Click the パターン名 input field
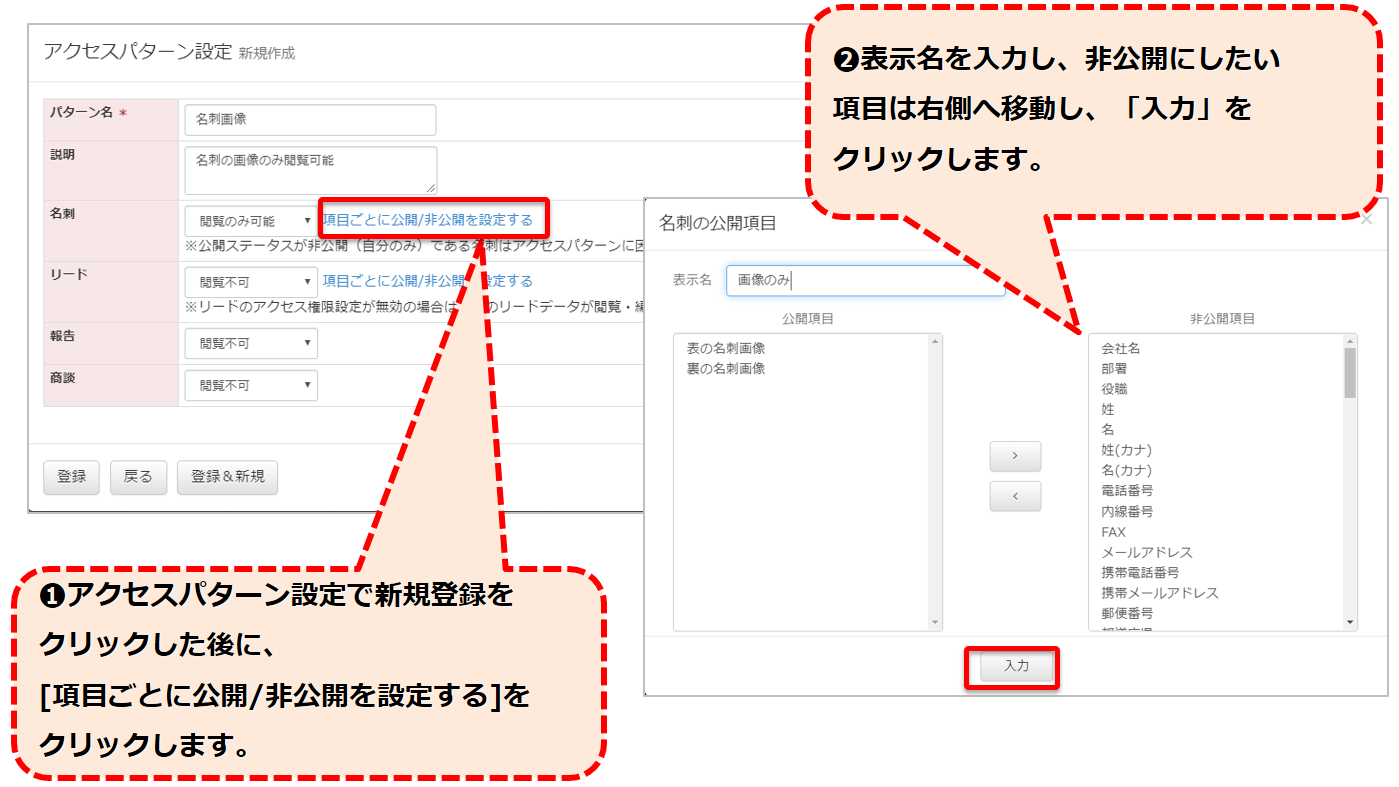 click(310, 119)
